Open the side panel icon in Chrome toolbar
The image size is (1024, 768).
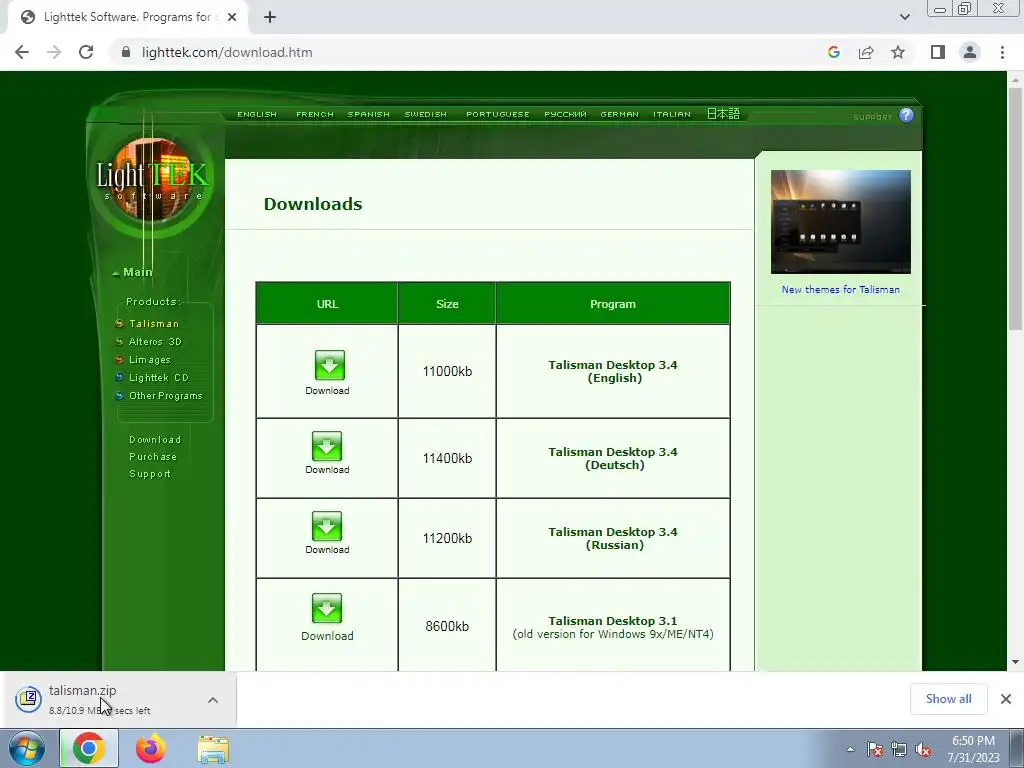(x=938, y=52)
